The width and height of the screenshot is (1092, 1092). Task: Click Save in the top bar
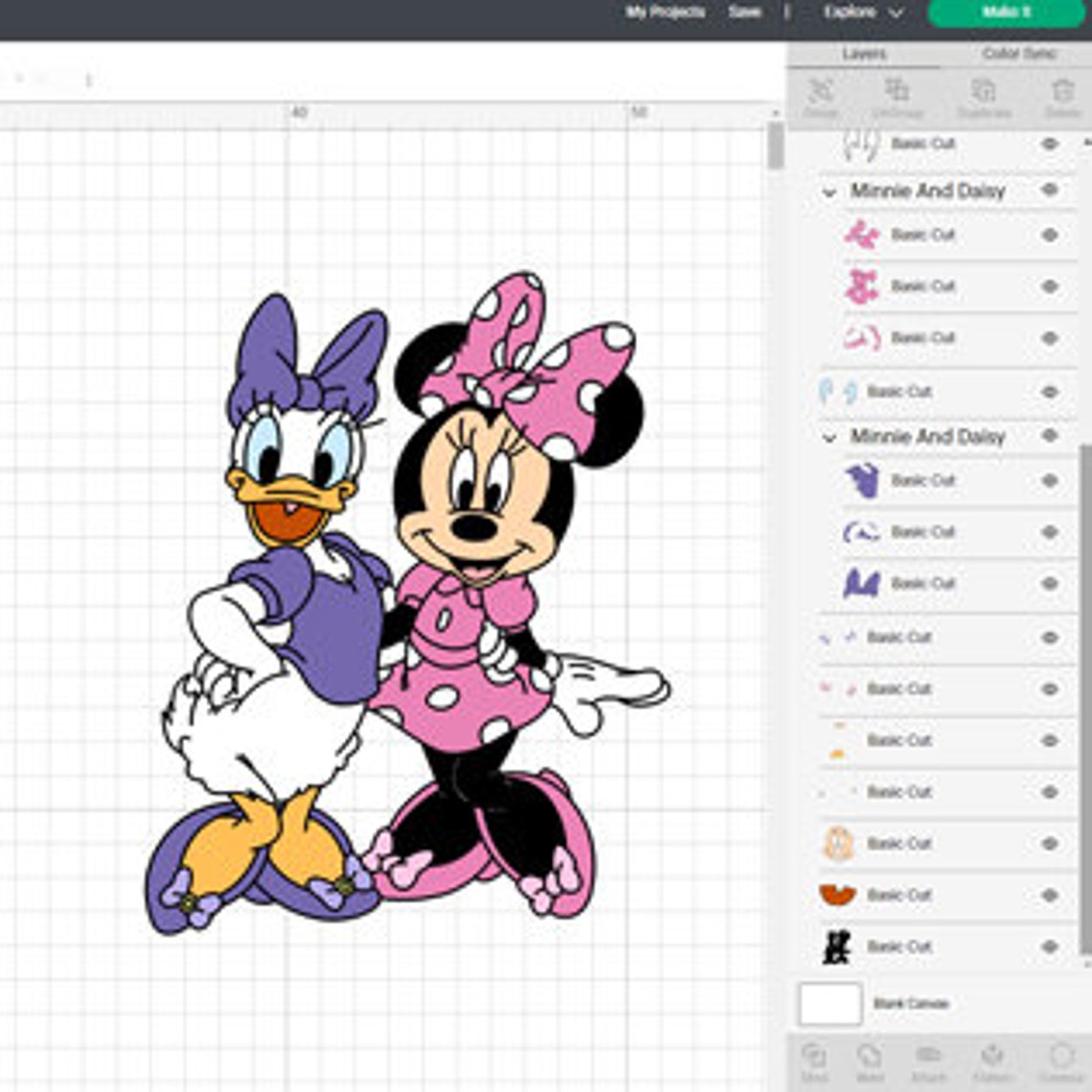(x=742, y=12)
